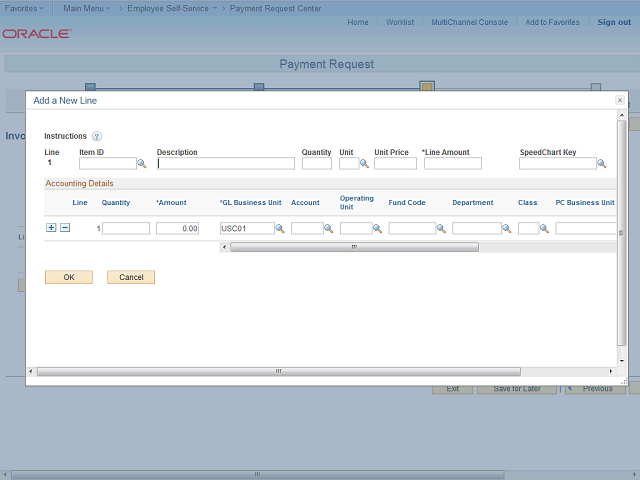Image resolution: width=640 pixels, height=480 pixels.
Task: Expand the Favorites dropdown menu
Action: click(x=25, y=8)
